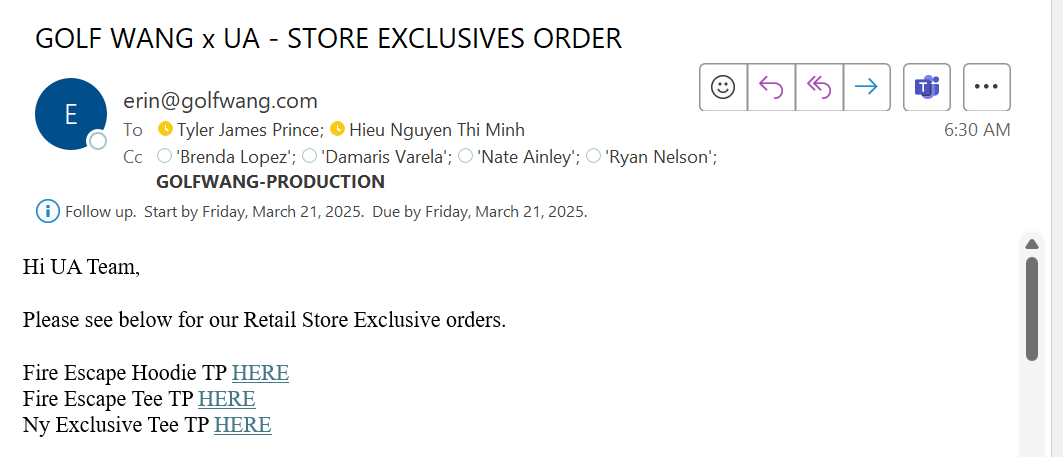Select recipient Hieu Nguyen Thi Minh
This screenshot has width=1063, height=457.
point(437,130)
